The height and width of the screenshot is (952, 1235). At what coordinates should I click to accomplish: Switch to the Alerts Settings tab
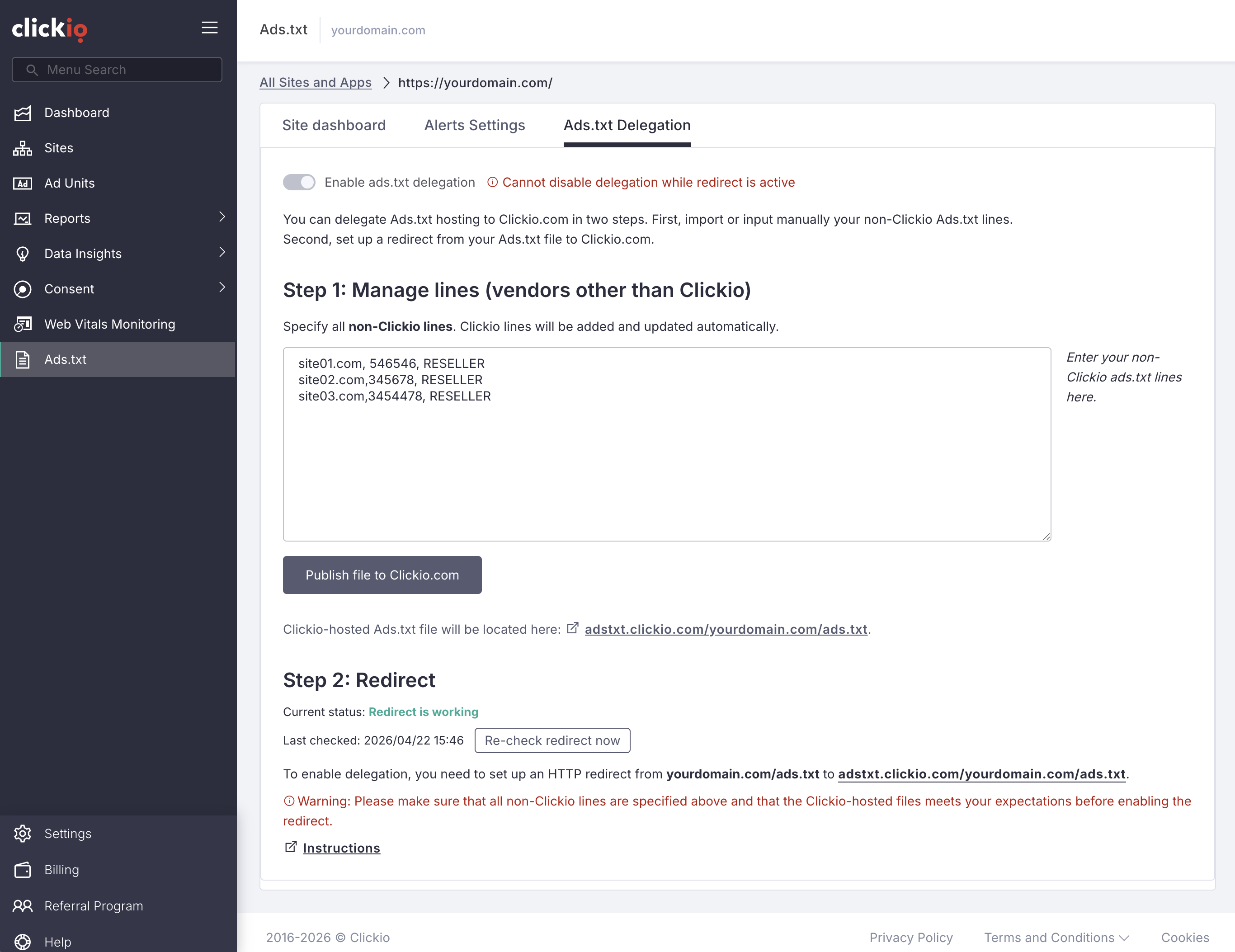475,125
